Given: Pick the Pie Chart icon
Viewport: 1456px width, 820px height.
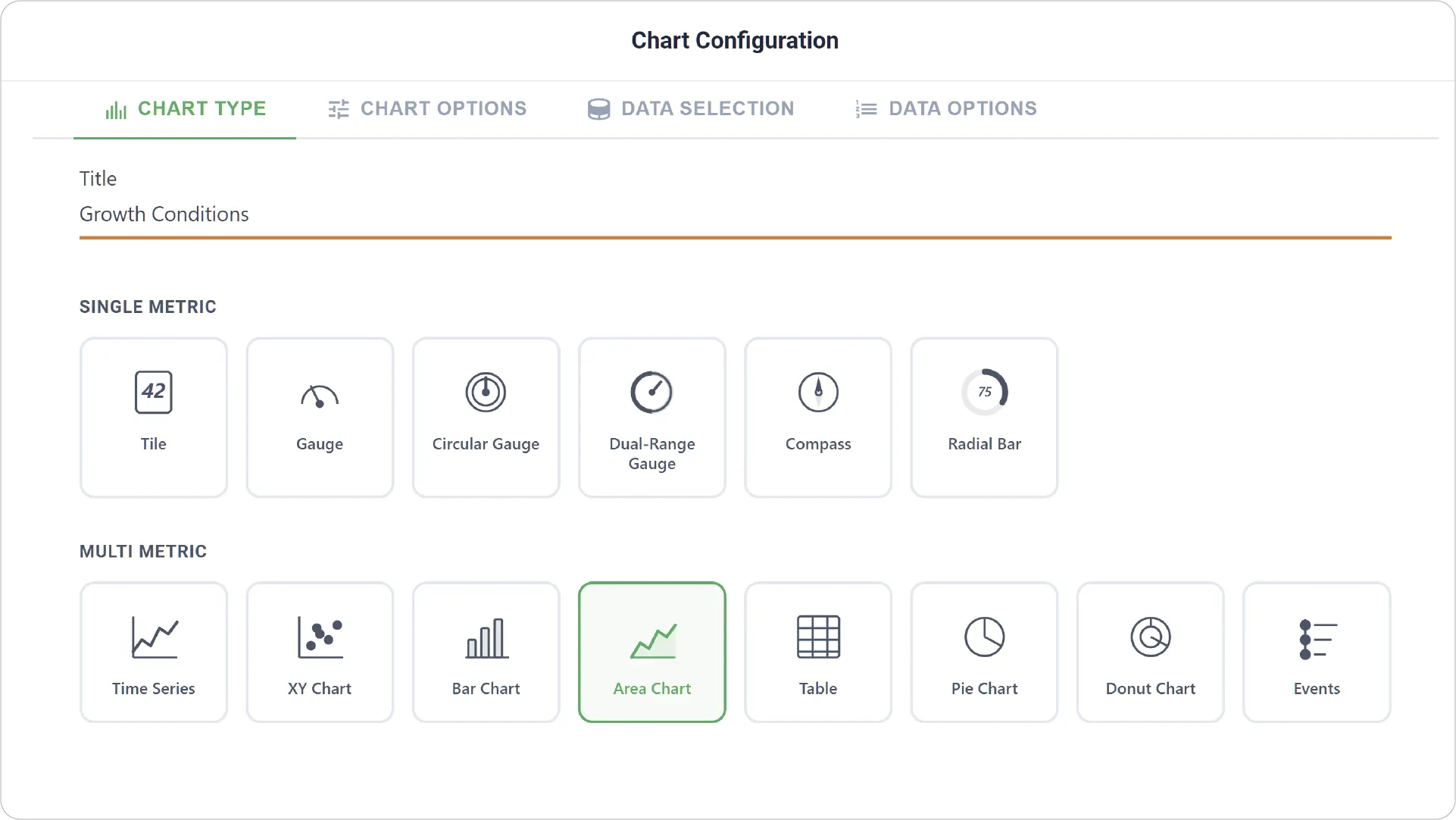Looking at the screenshot, I should tap(984, 637).
